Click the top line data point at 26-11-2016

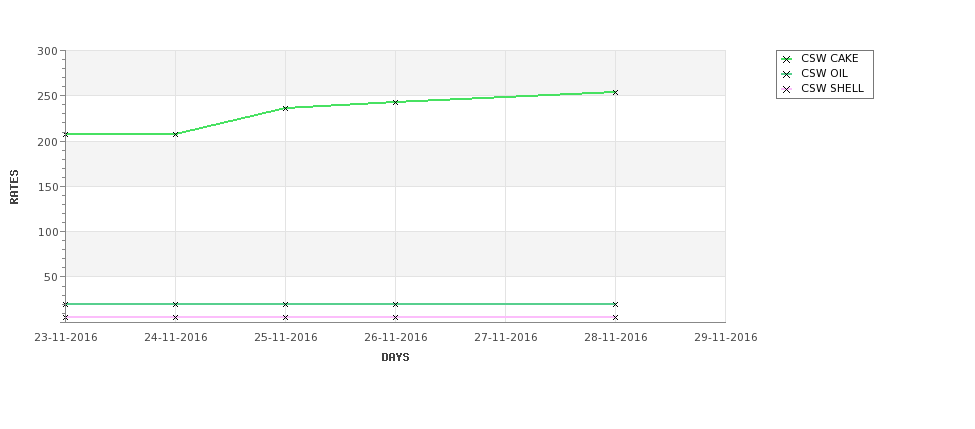(x=395, y=103)
